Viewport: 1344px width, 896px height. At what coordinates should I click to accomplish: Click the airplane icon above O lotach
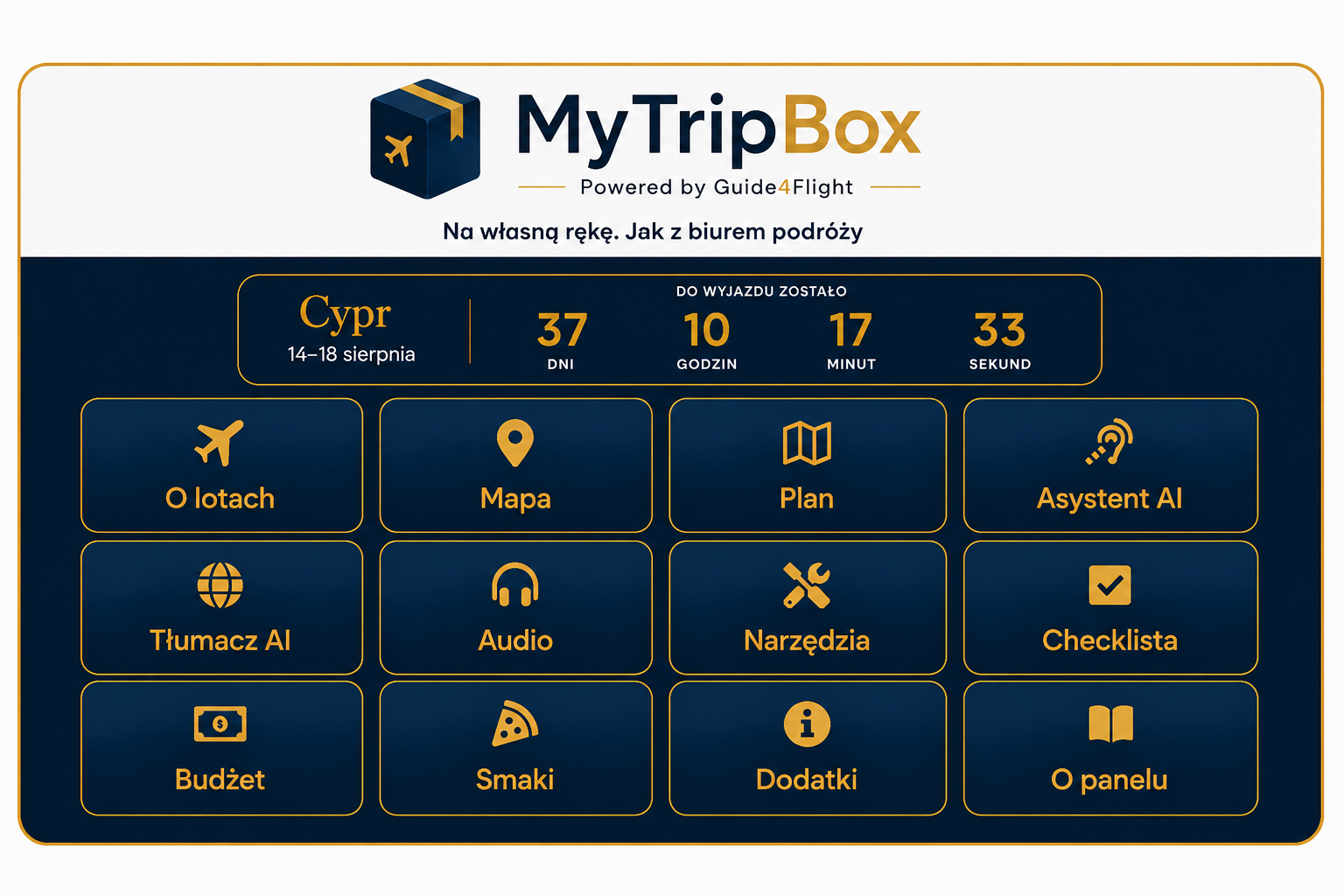(x=220, y=442)
